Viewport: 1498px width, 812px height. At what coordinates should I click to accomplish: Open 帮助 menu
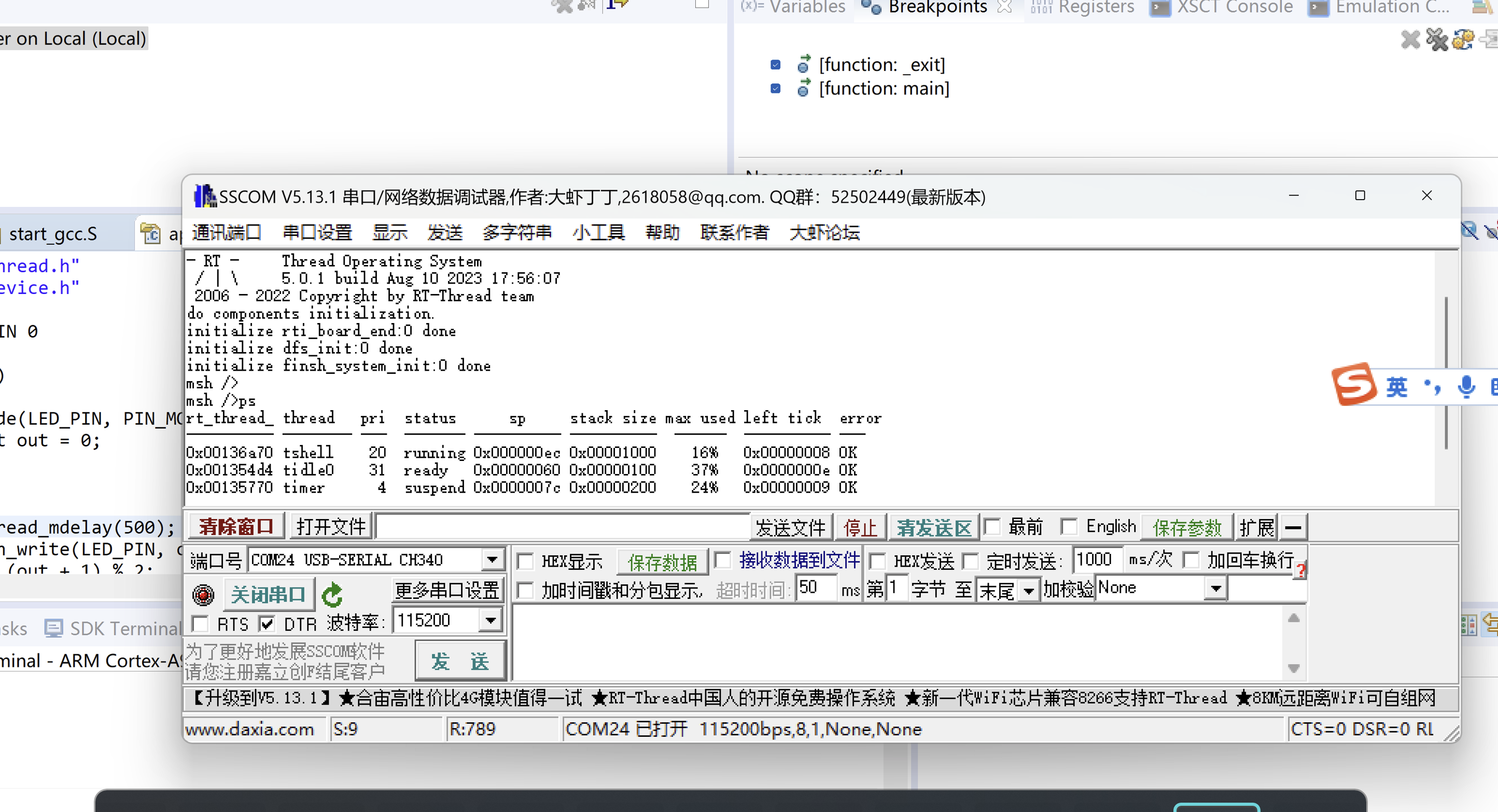click(662, 233)
